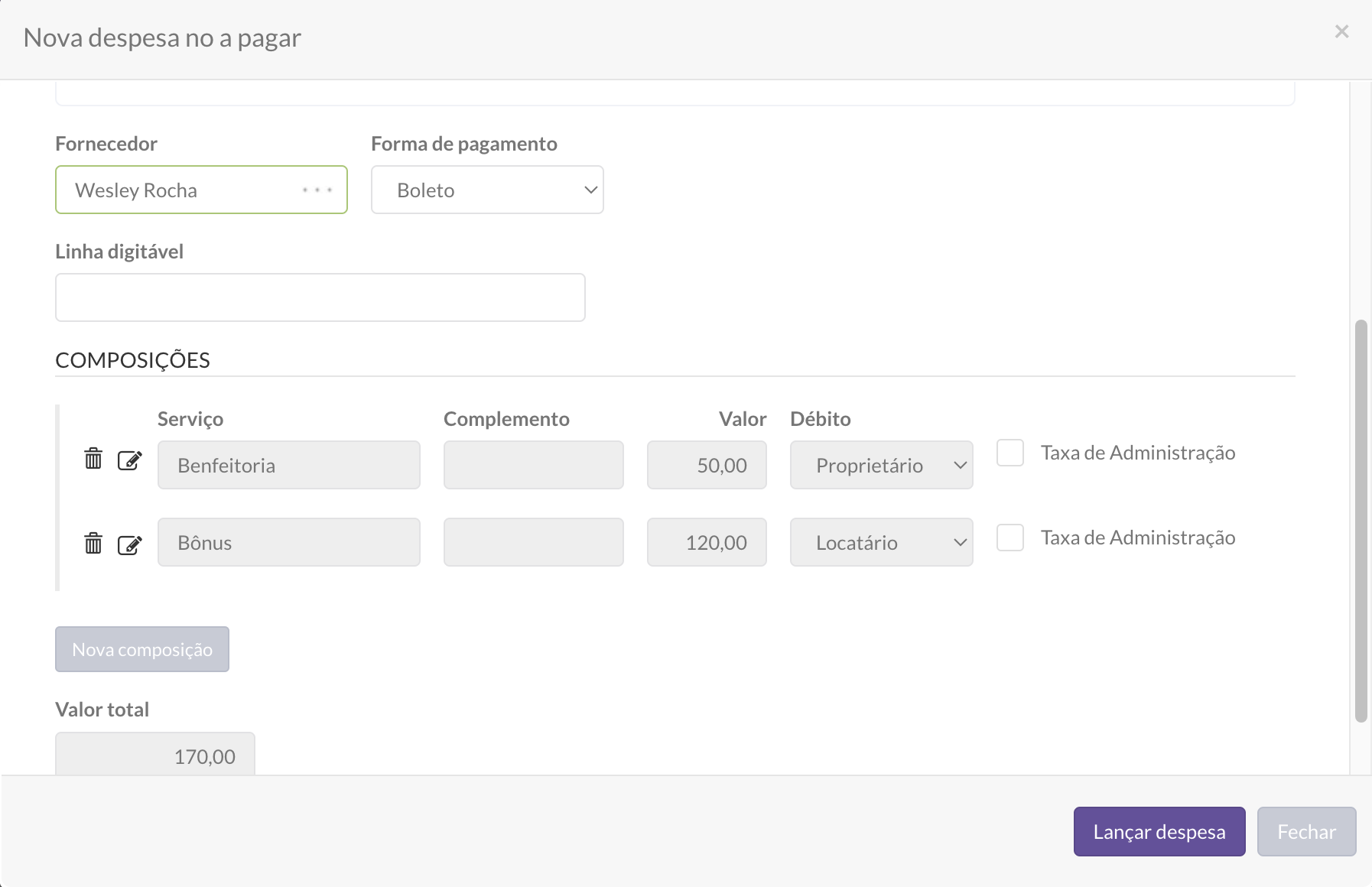Click the Fechar button

pos(1306,831)
